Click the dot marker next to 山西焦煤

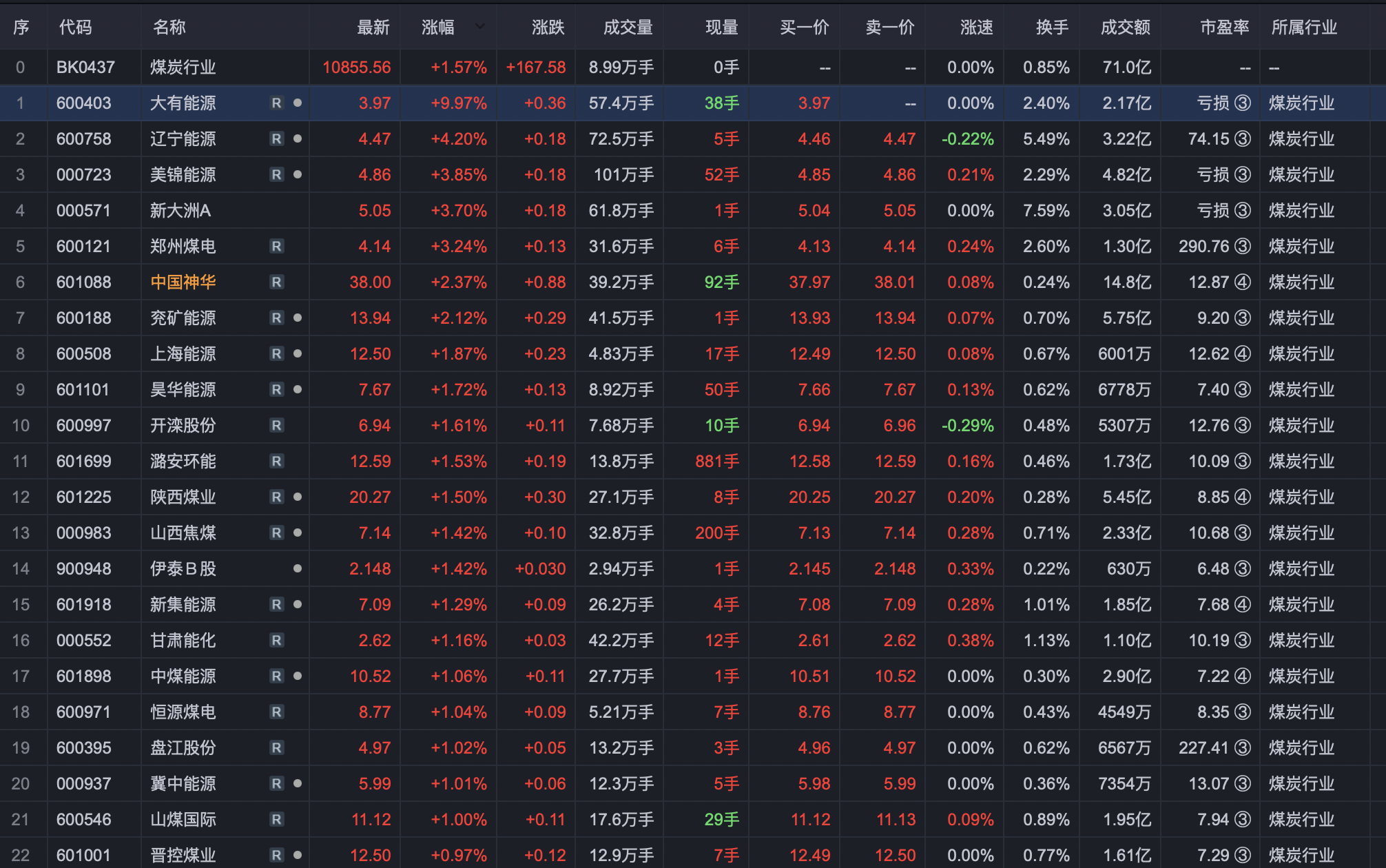click(x=298, y=533)
